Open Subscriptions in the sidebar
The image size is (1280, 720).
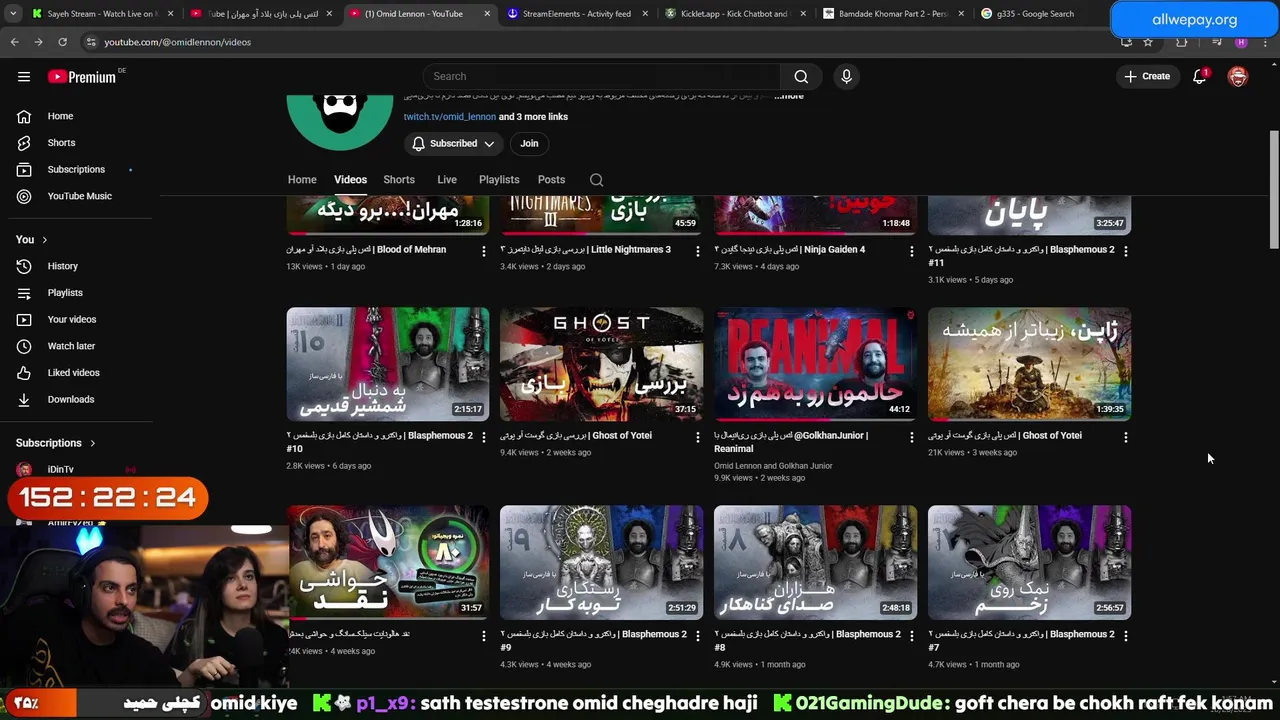(x=75, y=169)
